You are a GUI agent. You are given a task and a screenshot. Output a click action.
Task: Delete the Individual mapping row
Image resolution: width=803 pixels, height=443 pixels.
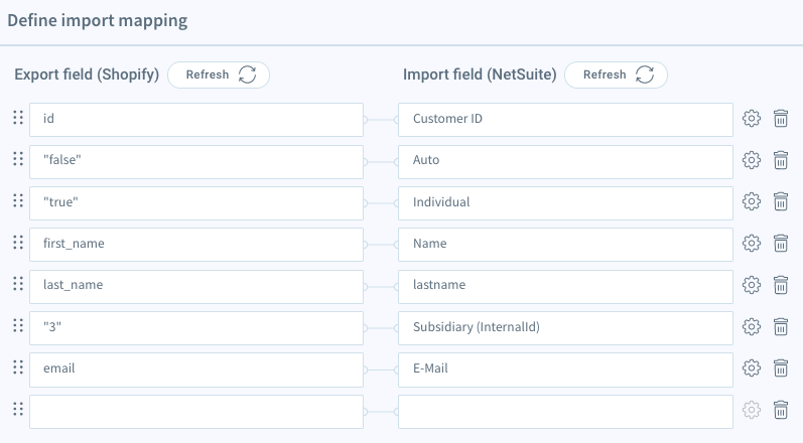pyautogui.click(x=781, y=202)
